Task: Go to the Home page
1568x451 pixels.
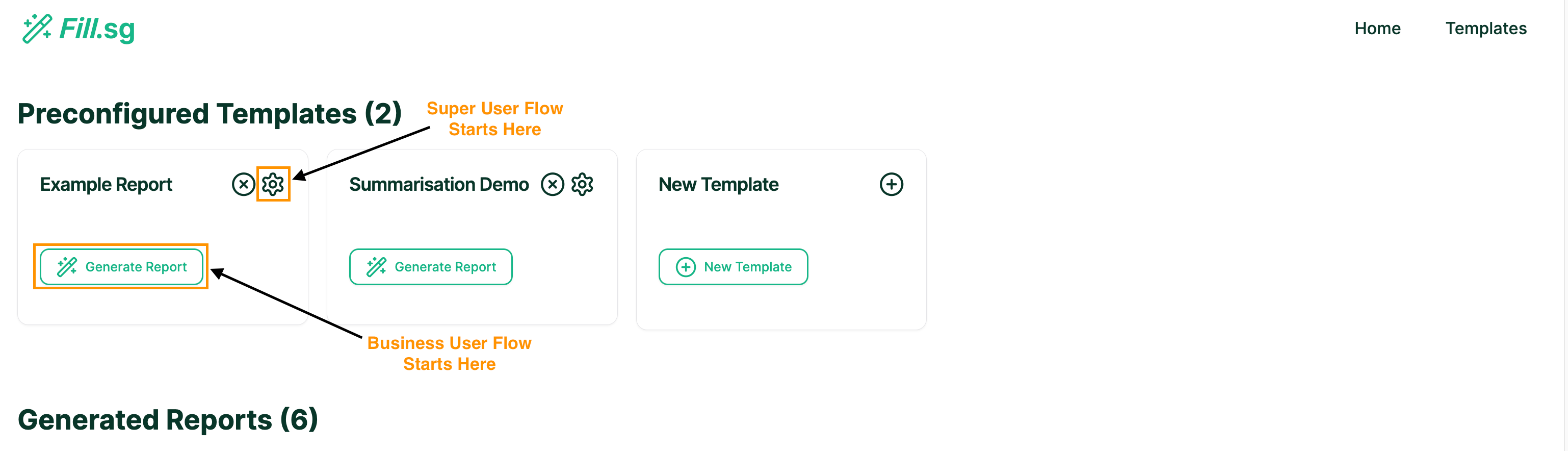Action: [1377, 29]
